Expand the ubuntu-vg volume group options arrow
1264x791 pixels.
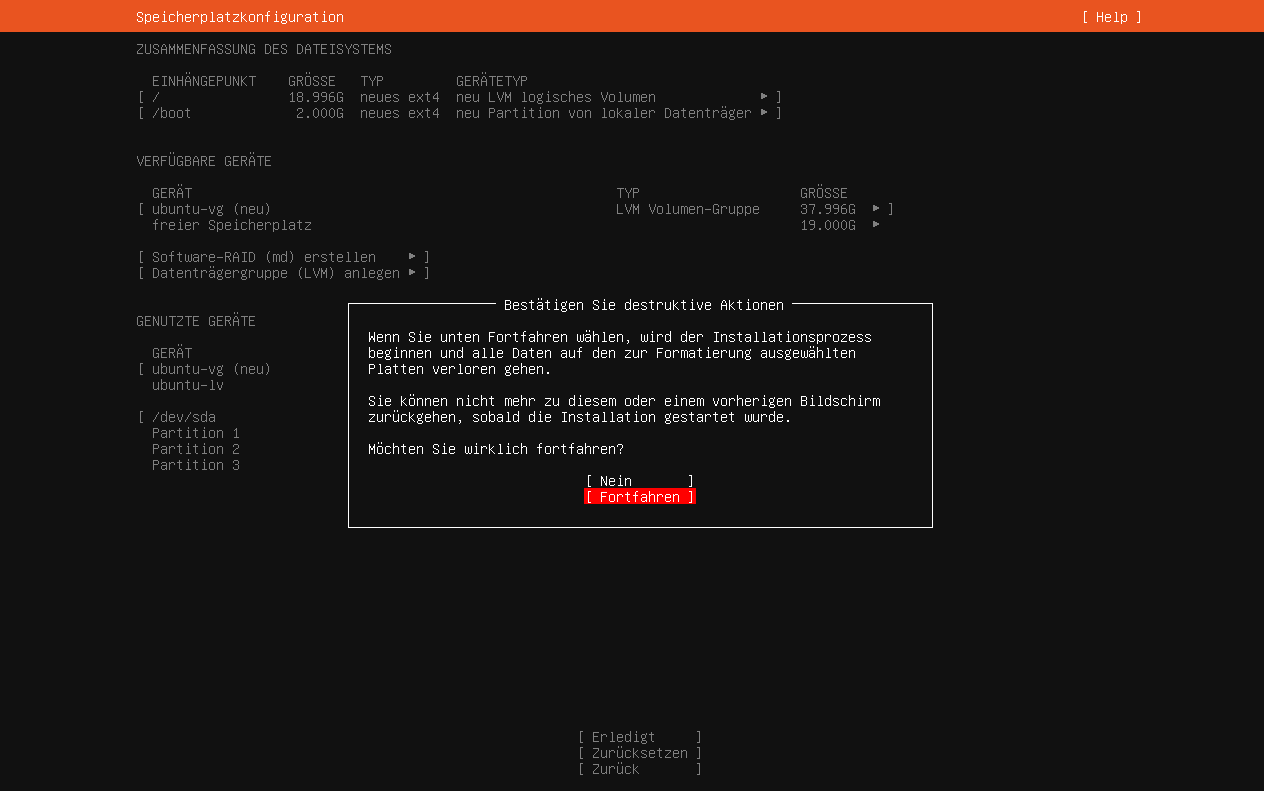pos(878,208)
